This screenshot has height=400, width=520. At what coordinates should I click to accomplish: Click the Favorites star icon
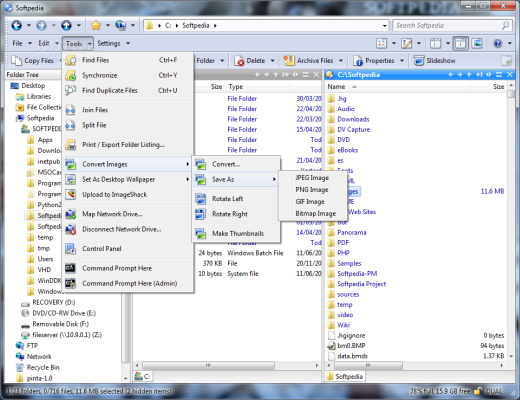pos(96,25)
